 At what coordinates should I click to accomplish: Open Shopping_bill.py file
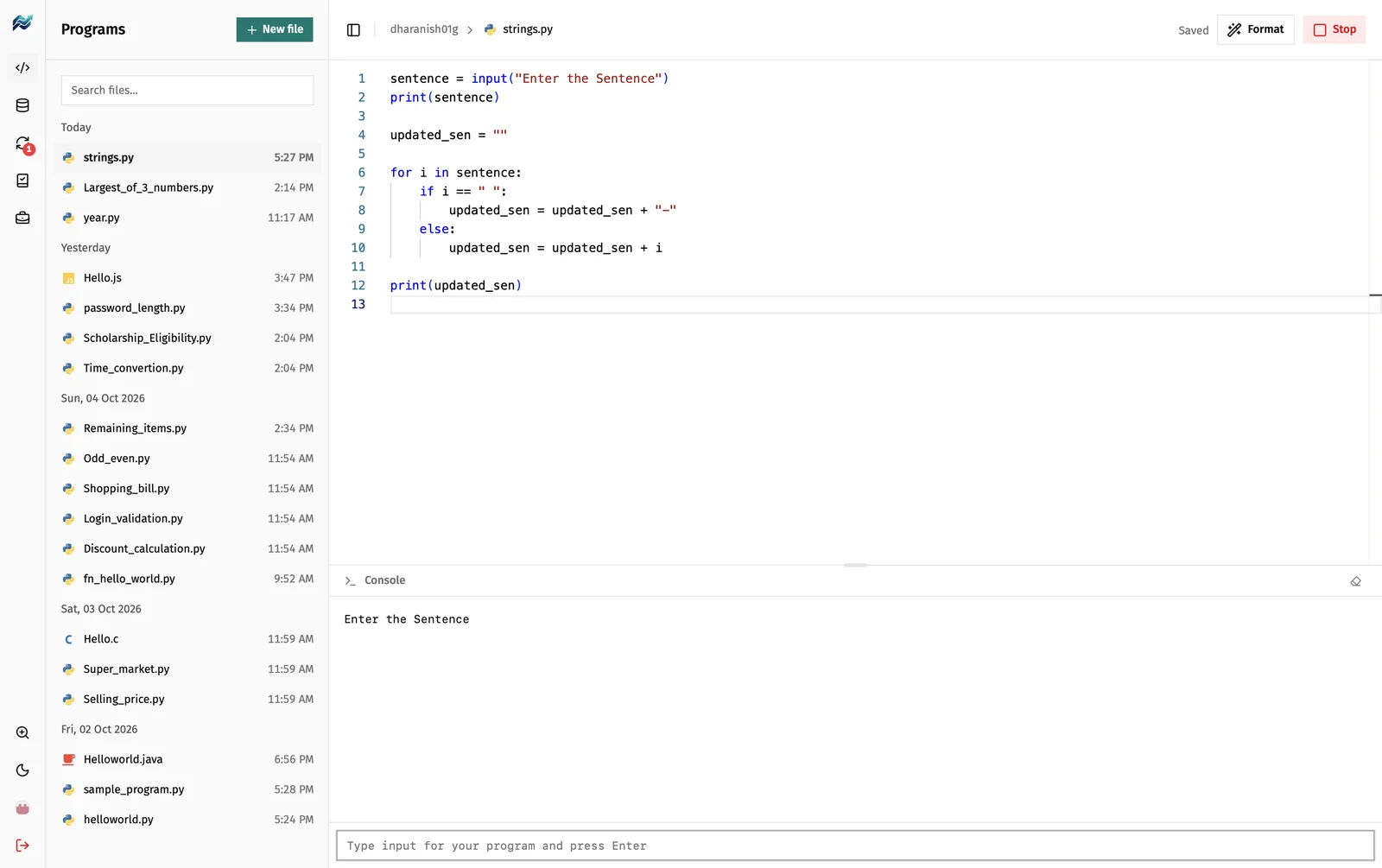(187, 488)
